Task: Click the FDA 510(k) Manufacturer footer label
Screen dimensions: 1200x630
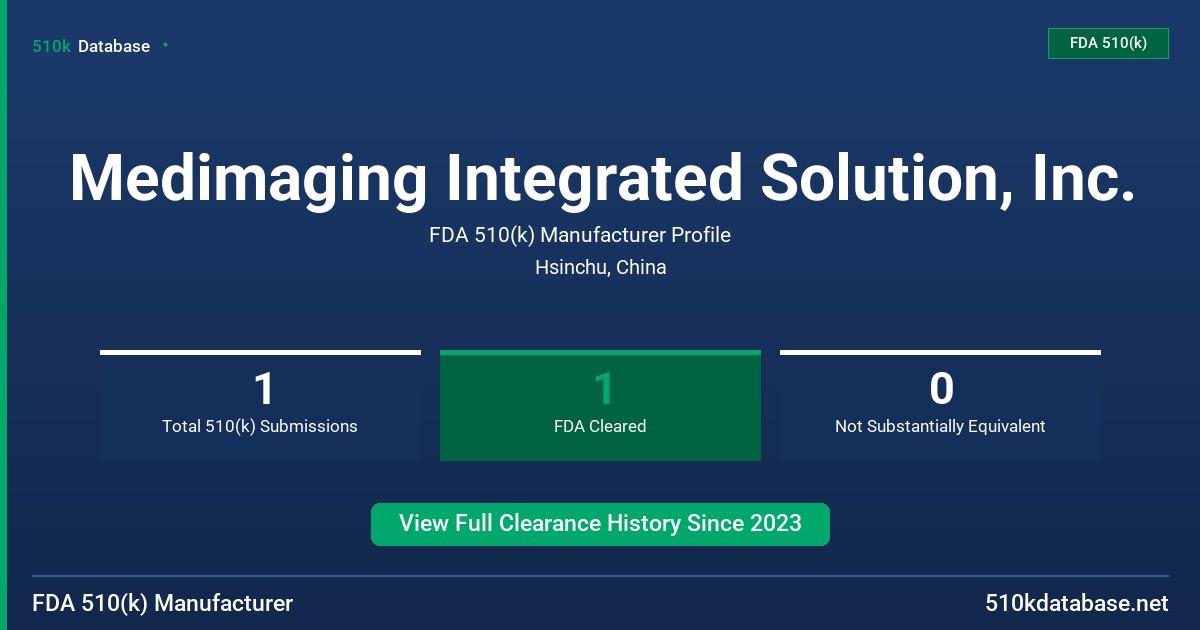Action: pyautogui.click(x=163, y=603)
